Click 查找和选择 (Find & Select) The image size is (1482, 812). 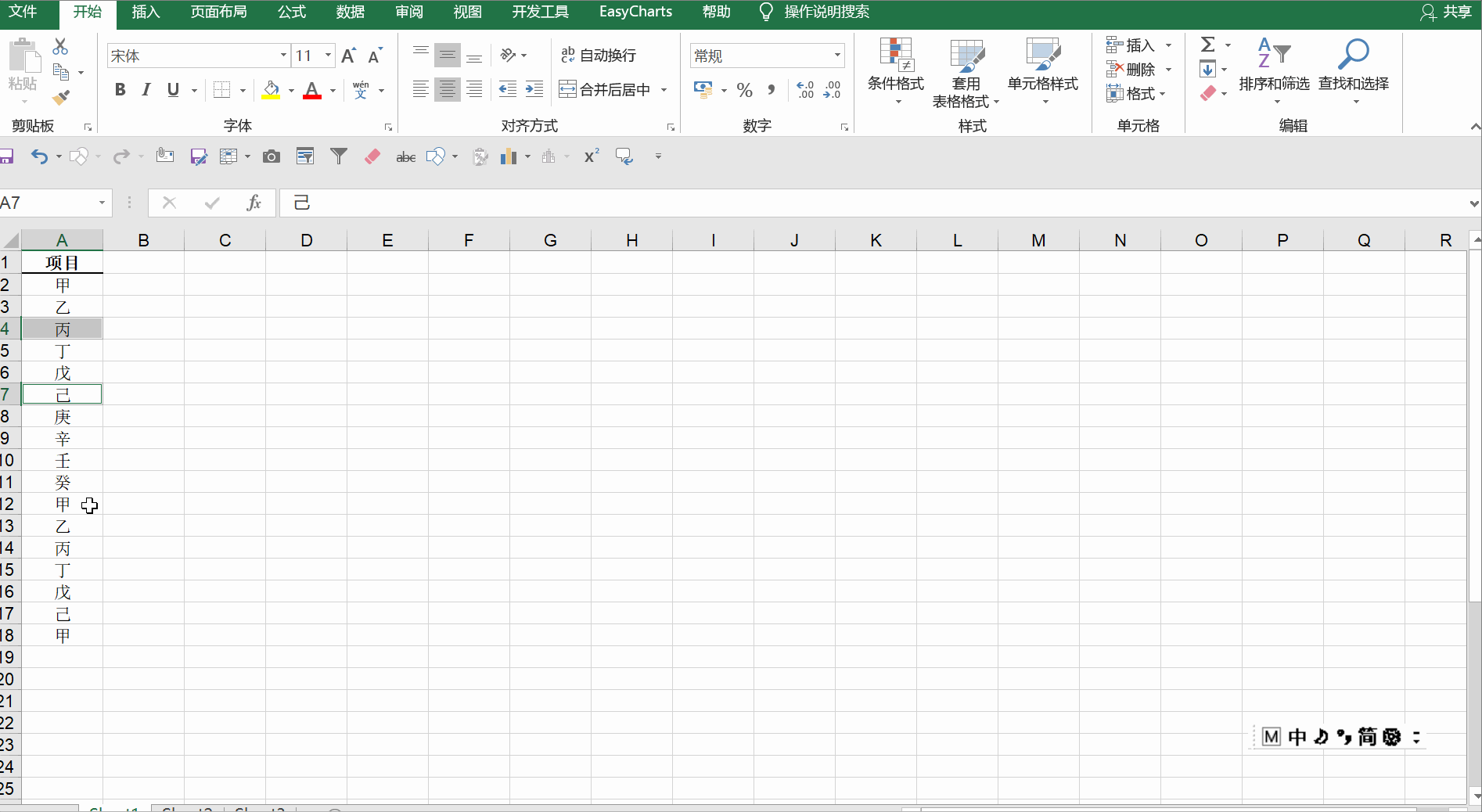pos(1354,72)
